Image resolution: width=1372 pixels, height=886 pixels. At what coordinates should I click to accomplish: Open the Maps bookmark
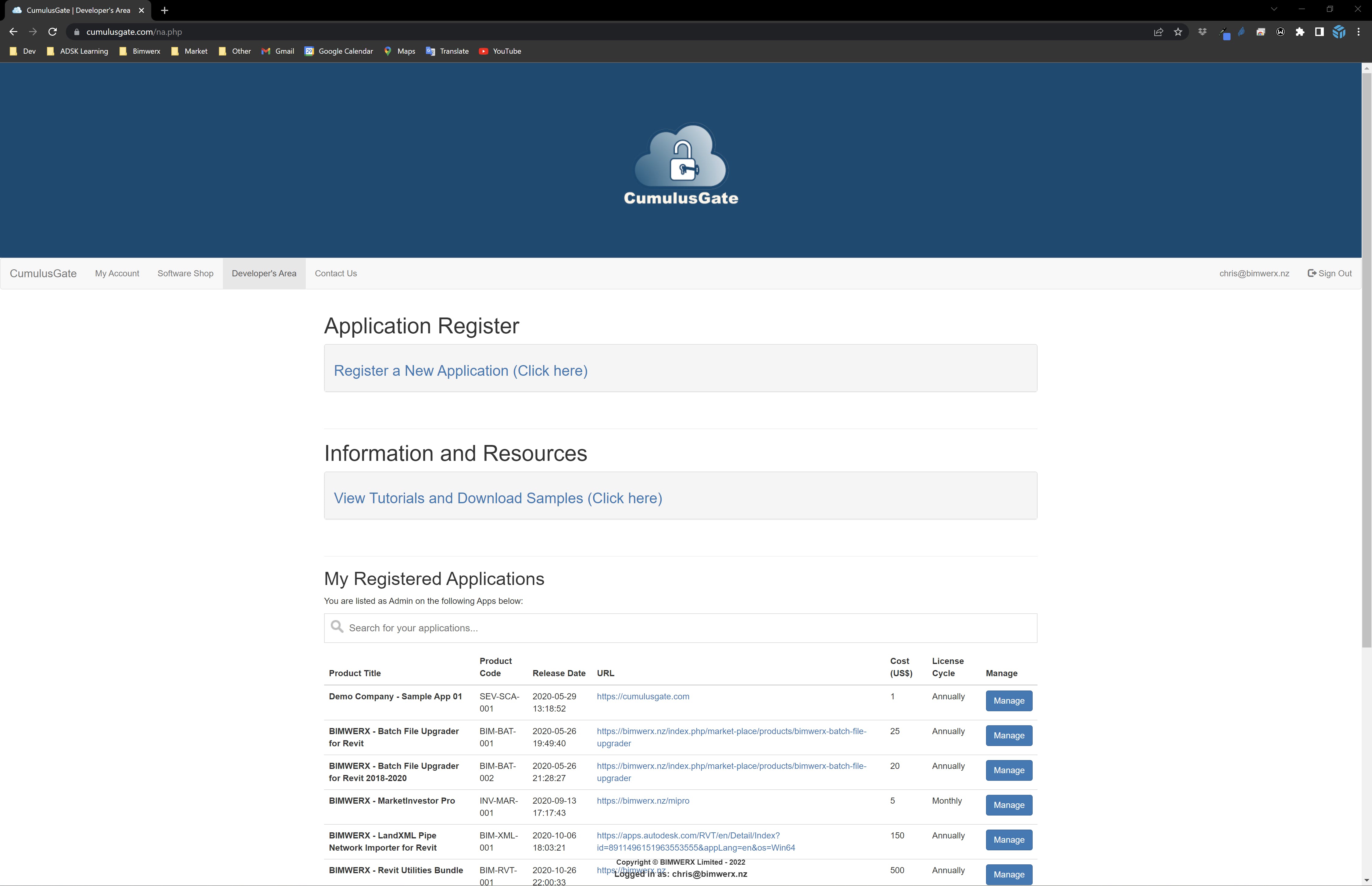pos(399,51)
